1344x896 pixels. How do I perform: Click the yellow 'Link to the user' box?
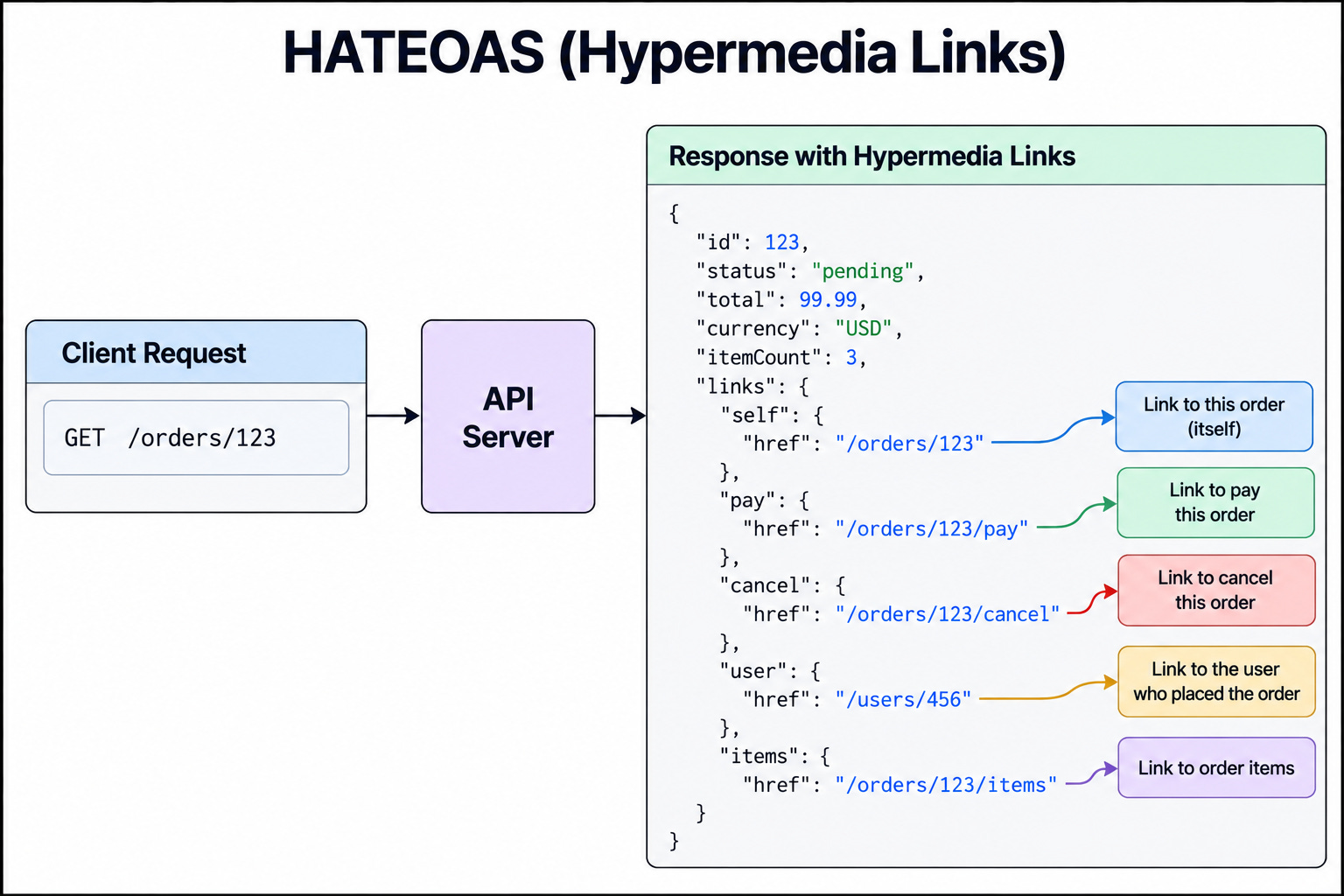click(1216, 682)
